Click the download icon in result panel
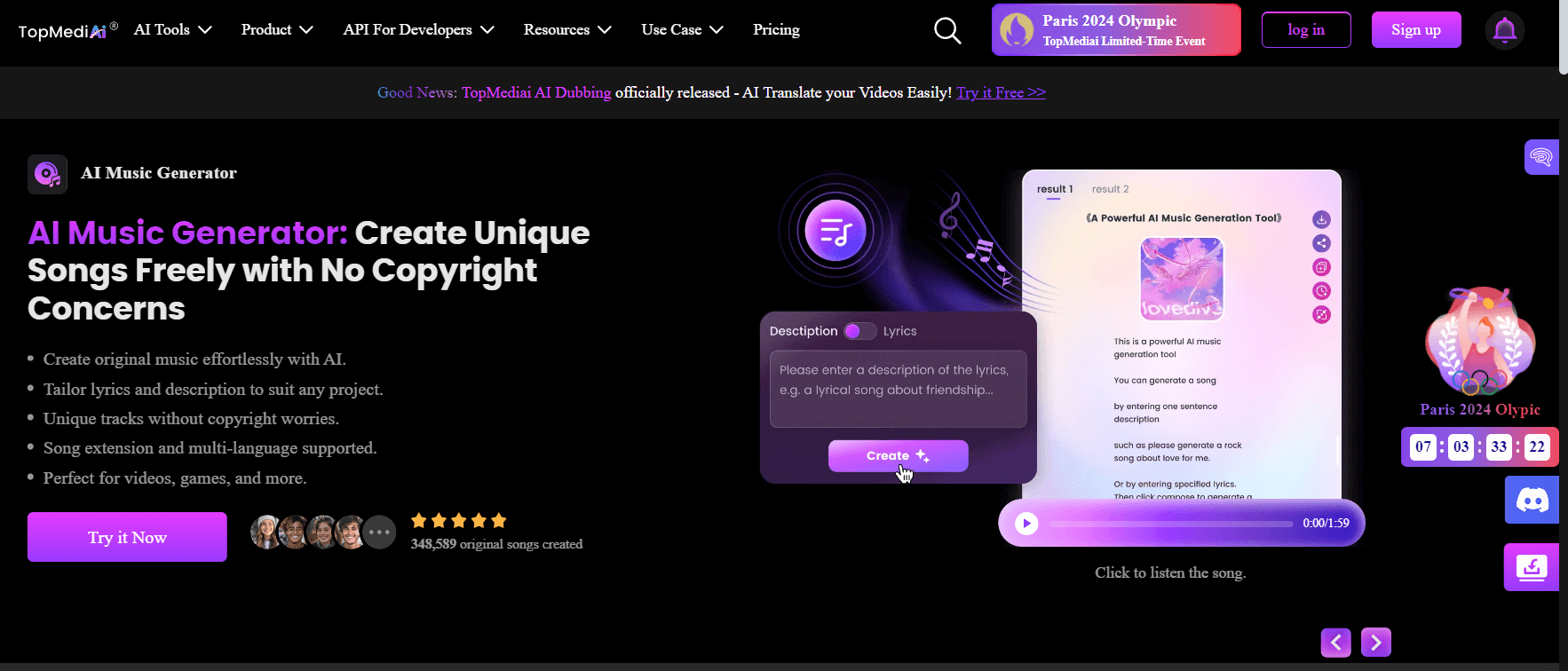Image resolution: width=1568 pixels, height=671 pixels. (1321, 219)
